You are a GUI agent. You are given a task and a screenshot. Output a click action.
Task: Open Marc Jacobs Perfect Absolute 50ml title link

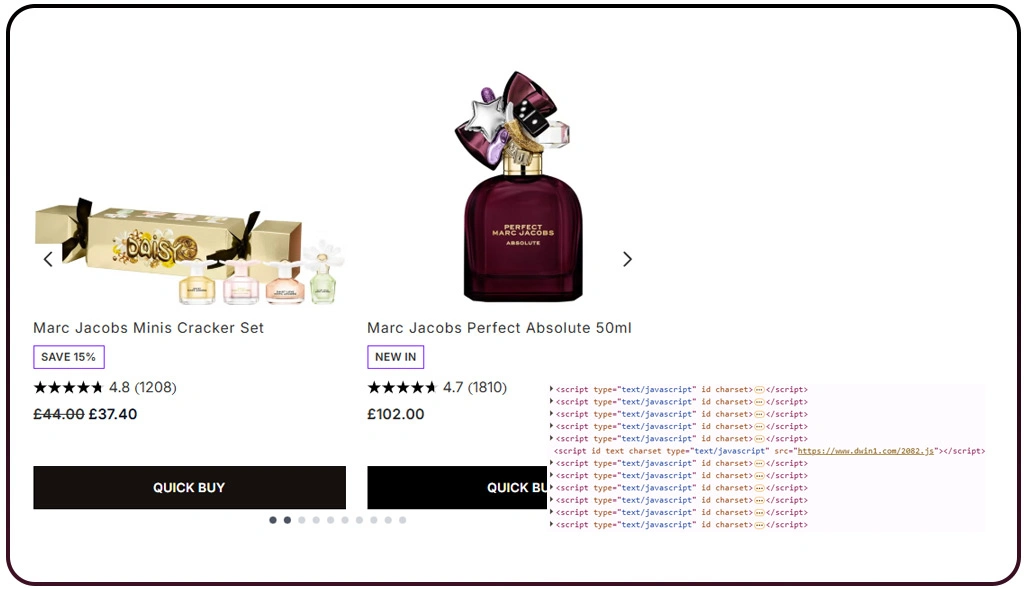(x=499, y=328)
